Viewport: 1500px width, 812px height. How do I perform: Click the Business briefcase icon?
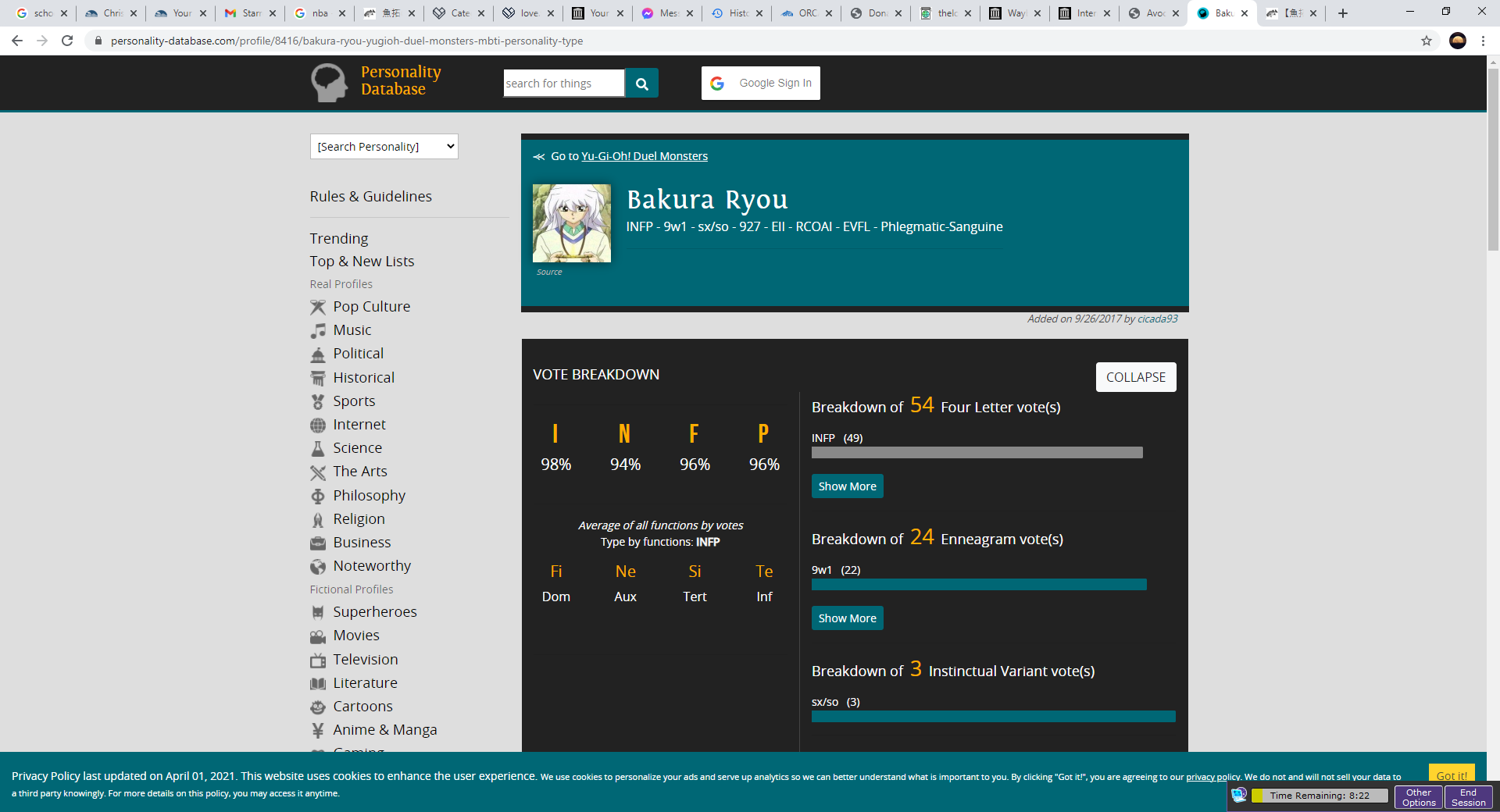(318, 543)
